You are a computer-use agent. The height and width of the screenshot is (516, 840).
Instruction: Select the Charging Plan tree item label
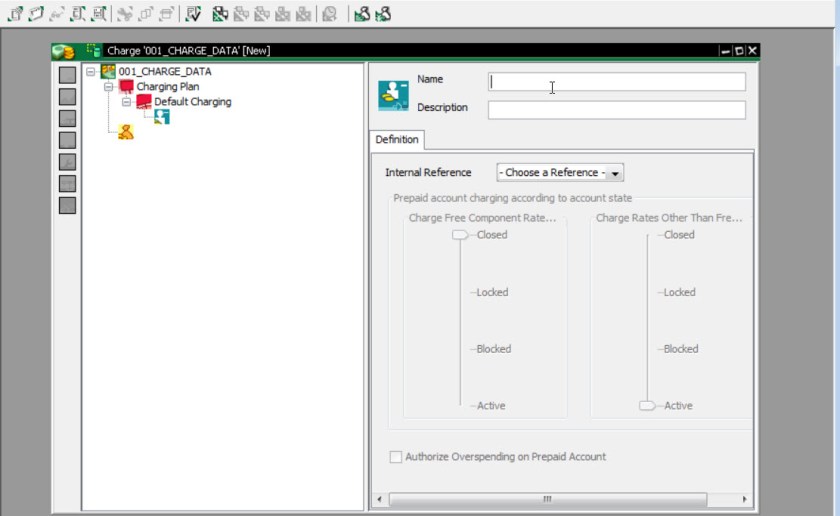(x=167, y=87)
